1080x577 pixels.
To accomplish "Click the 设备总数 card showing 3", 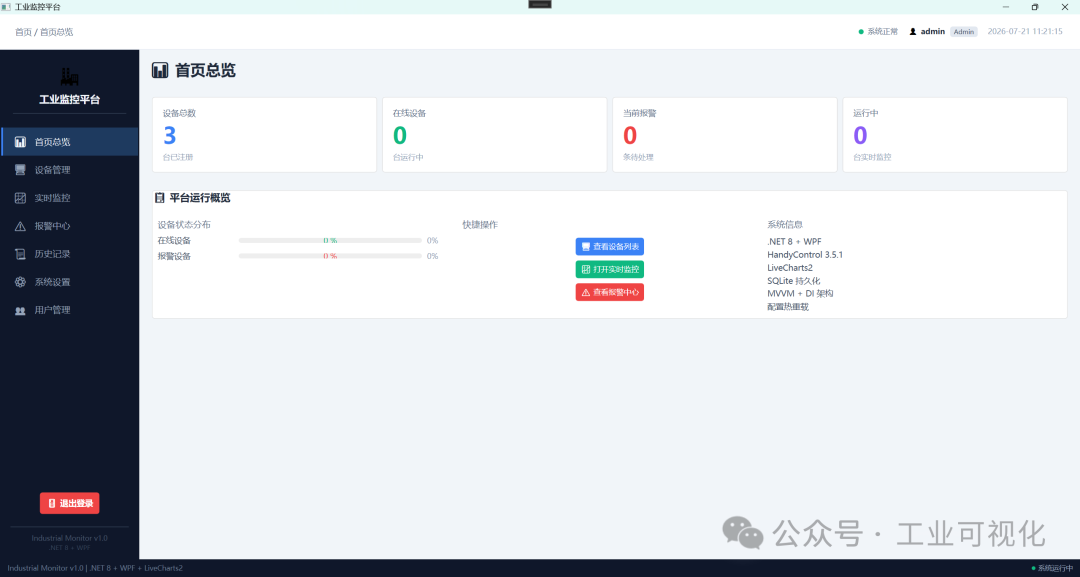I will [264, 135].
